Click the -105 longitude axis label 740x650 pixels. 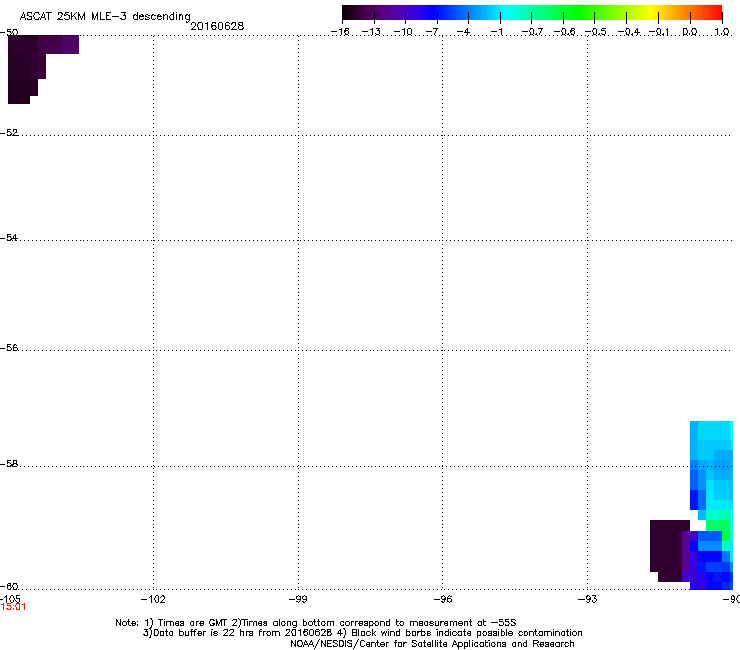(x=10, y=599)
